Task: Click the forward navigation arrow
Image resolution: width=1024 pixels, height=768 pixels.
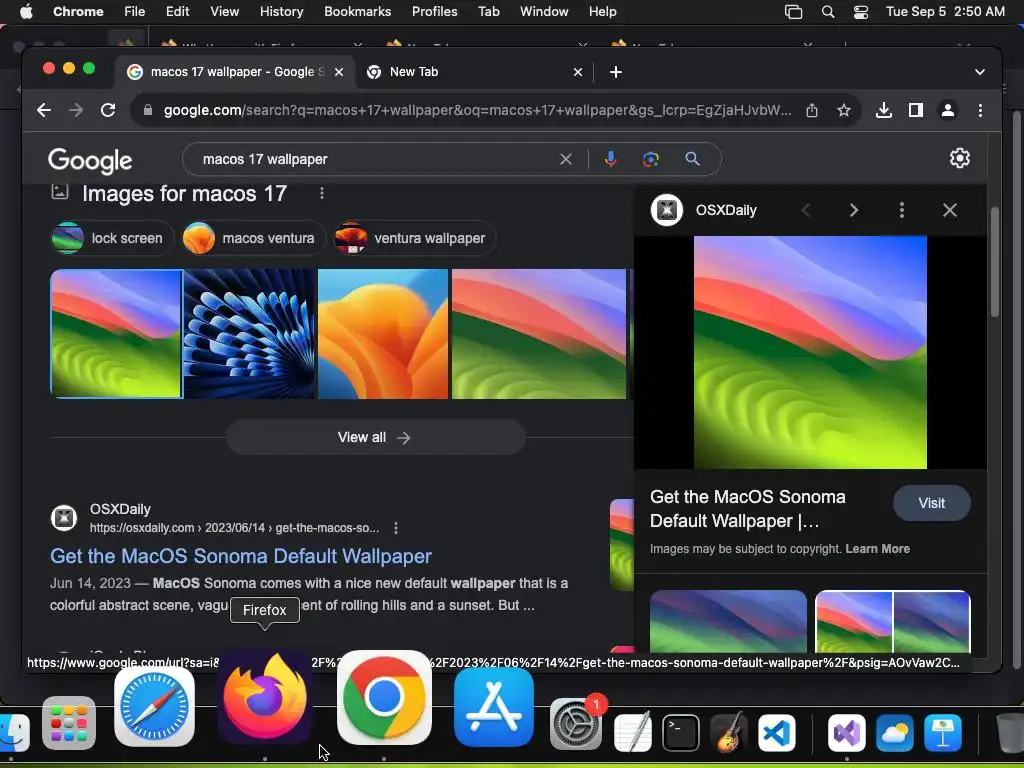Action: [x=76, y=110]
